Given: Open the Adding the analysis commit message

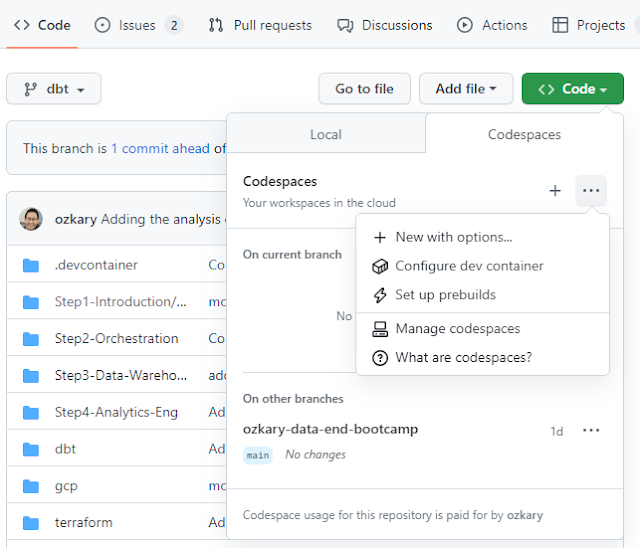Looking at the screenshot, I should pyautogui.click(x=163, y=220).
